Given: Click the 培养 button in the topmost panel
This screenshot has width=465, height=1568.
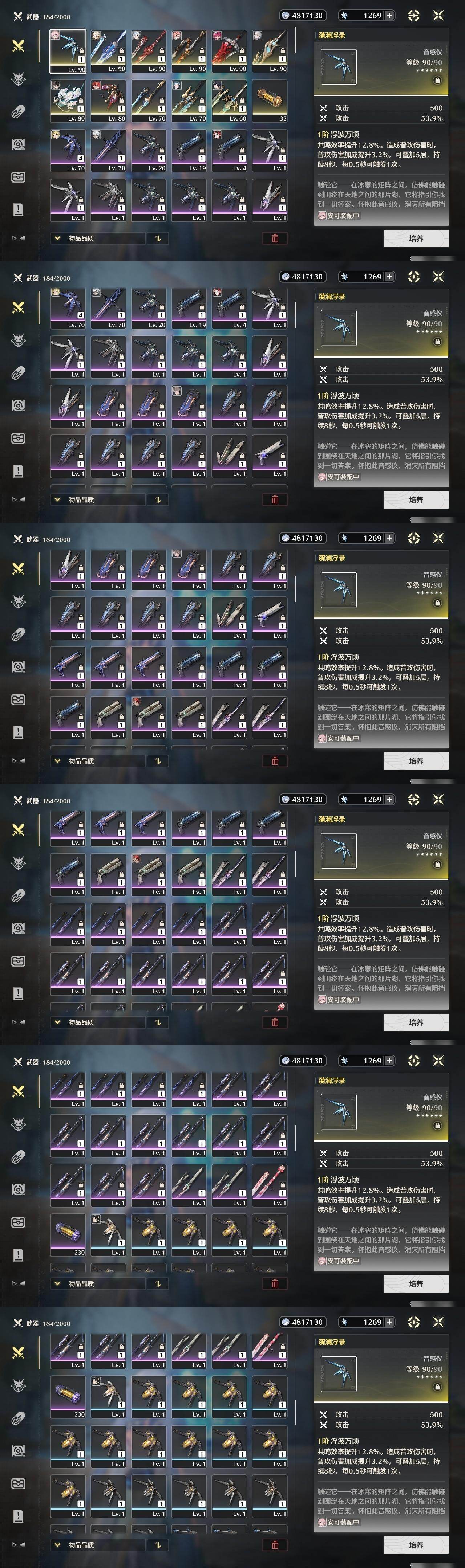Looking at the screenshot, I should pos(416,238).
